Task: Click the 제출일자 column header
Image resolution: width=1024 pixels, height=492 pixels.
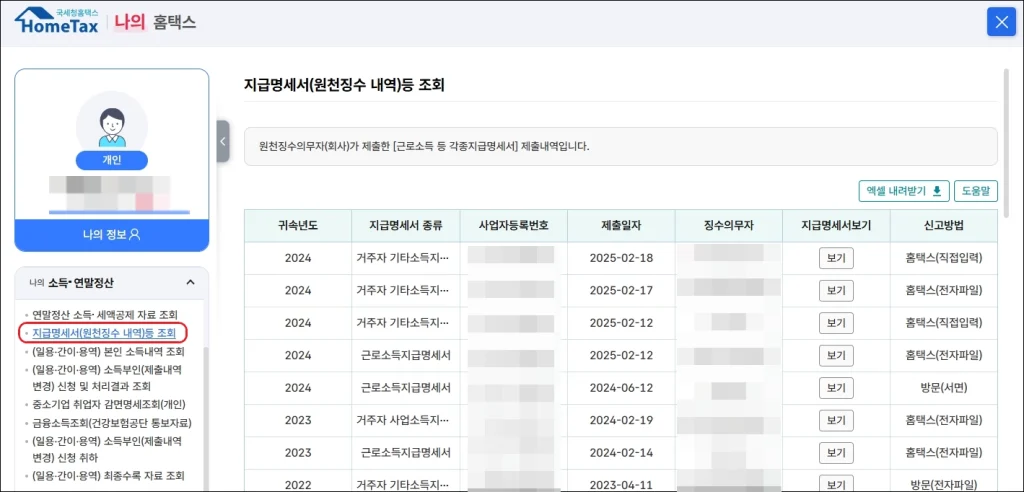Action: (x=622, y=225)
